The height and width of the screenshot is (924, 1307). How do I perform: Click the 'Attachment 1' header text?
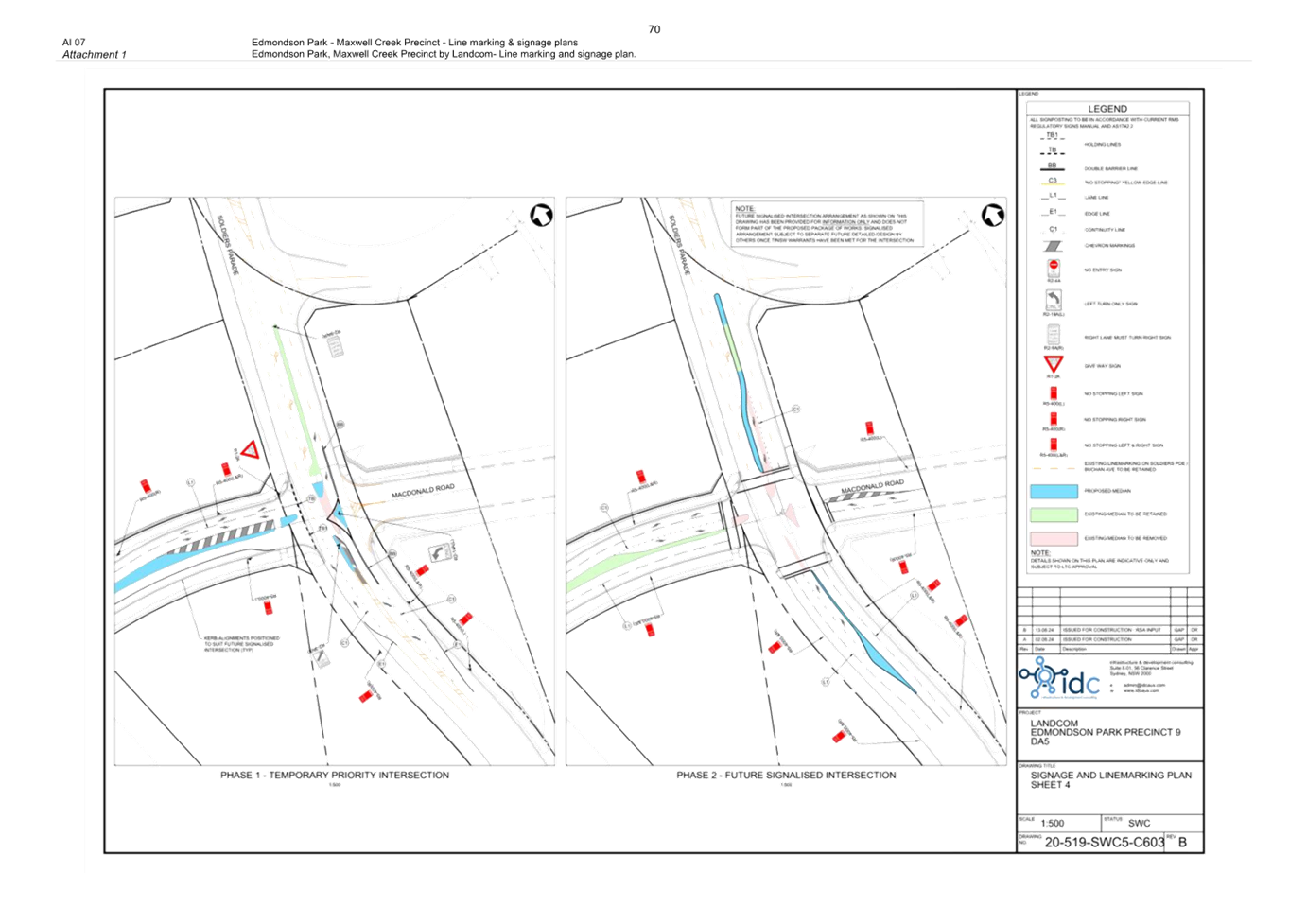pyautogui.click(x=94, y=55)
